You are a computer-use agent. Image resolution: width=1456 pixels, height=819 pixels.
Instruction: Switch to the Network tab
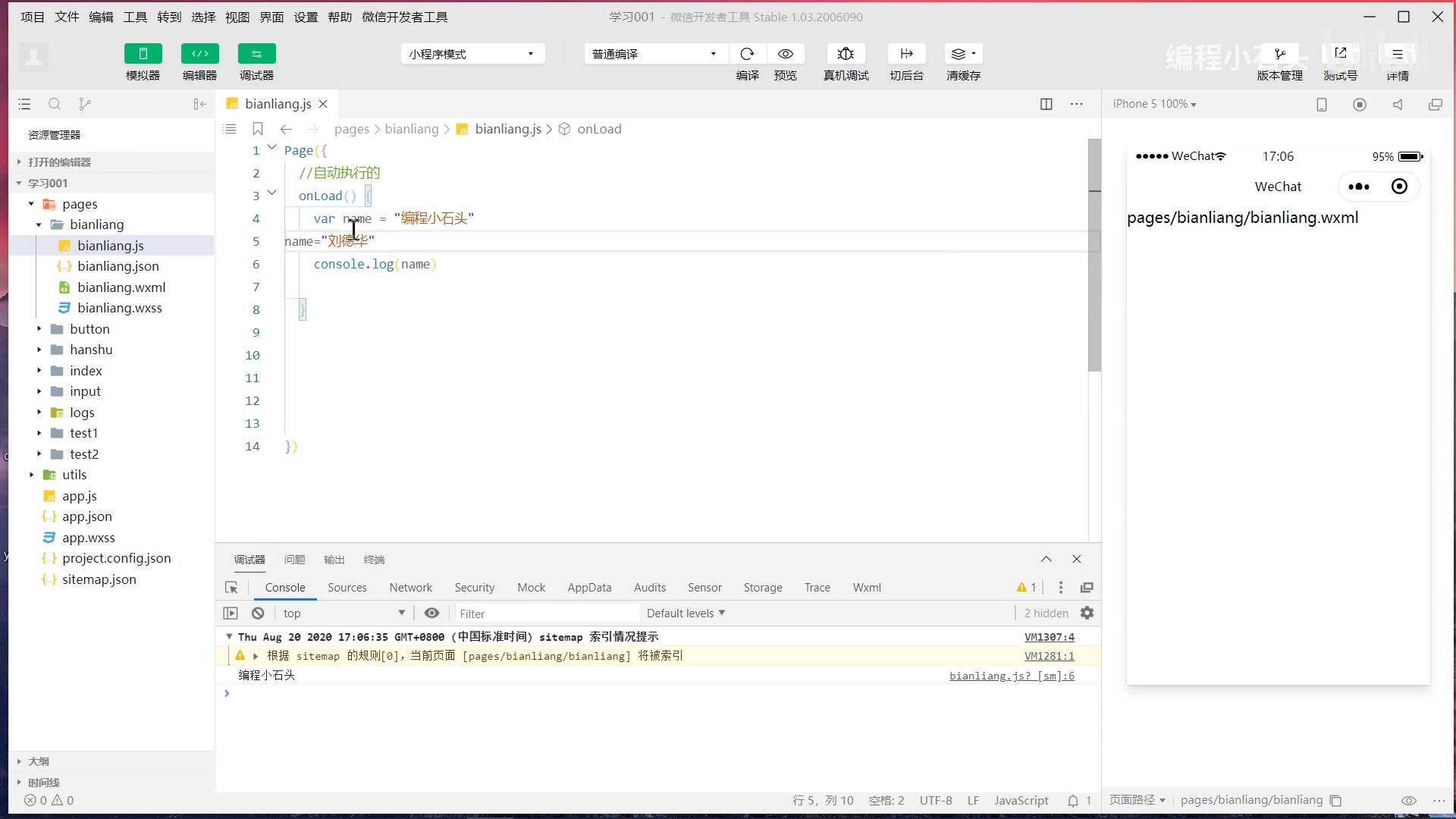(x=410, y=588)
